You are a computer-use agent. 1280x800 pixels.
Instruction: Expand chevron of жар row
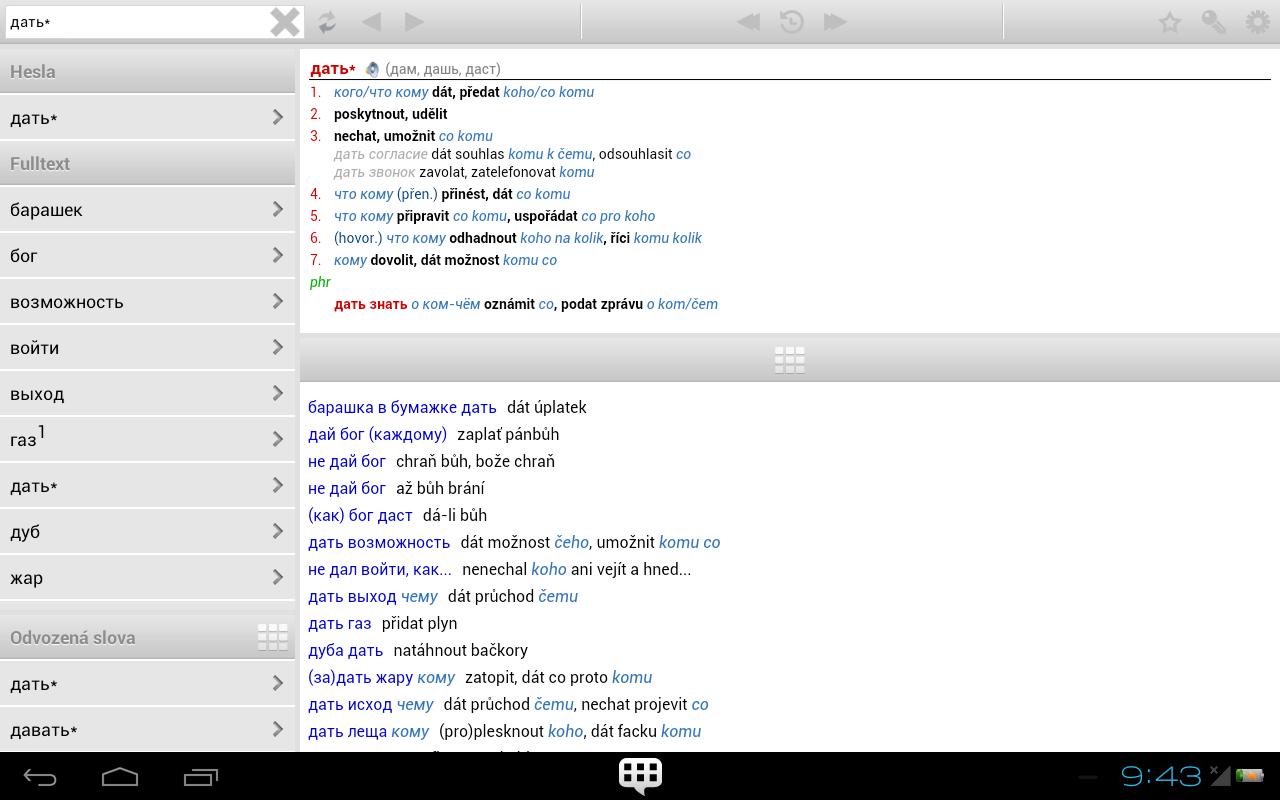click(x=278, y=577)
